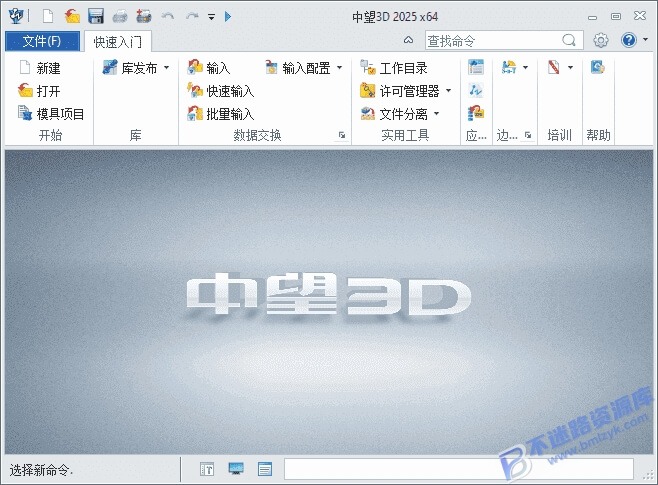Expand the 许可管理器 dropdown arrow
This screenshot has width=658, height=485.
tap(448, 91)
